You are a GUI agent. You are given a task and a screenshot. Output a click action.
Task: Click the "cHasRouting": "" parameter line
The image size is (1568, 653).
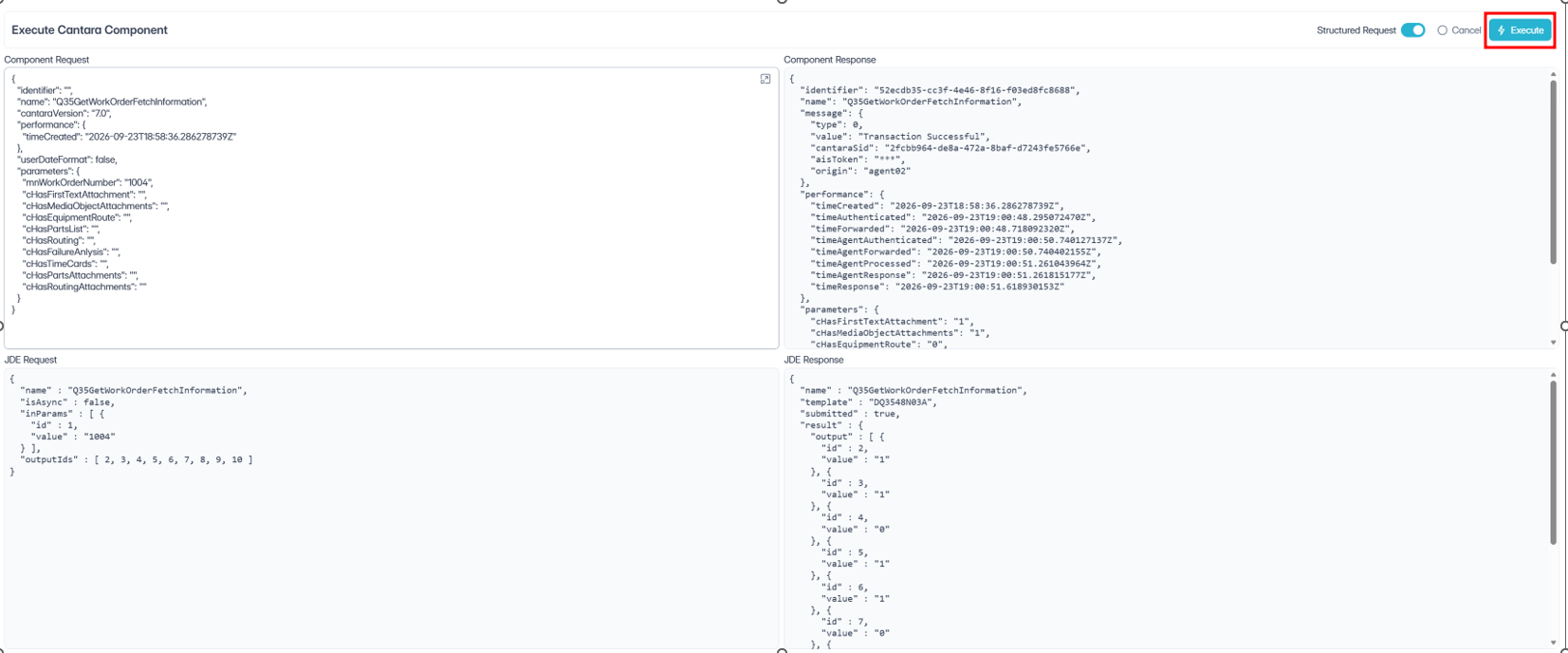[60, 240]
